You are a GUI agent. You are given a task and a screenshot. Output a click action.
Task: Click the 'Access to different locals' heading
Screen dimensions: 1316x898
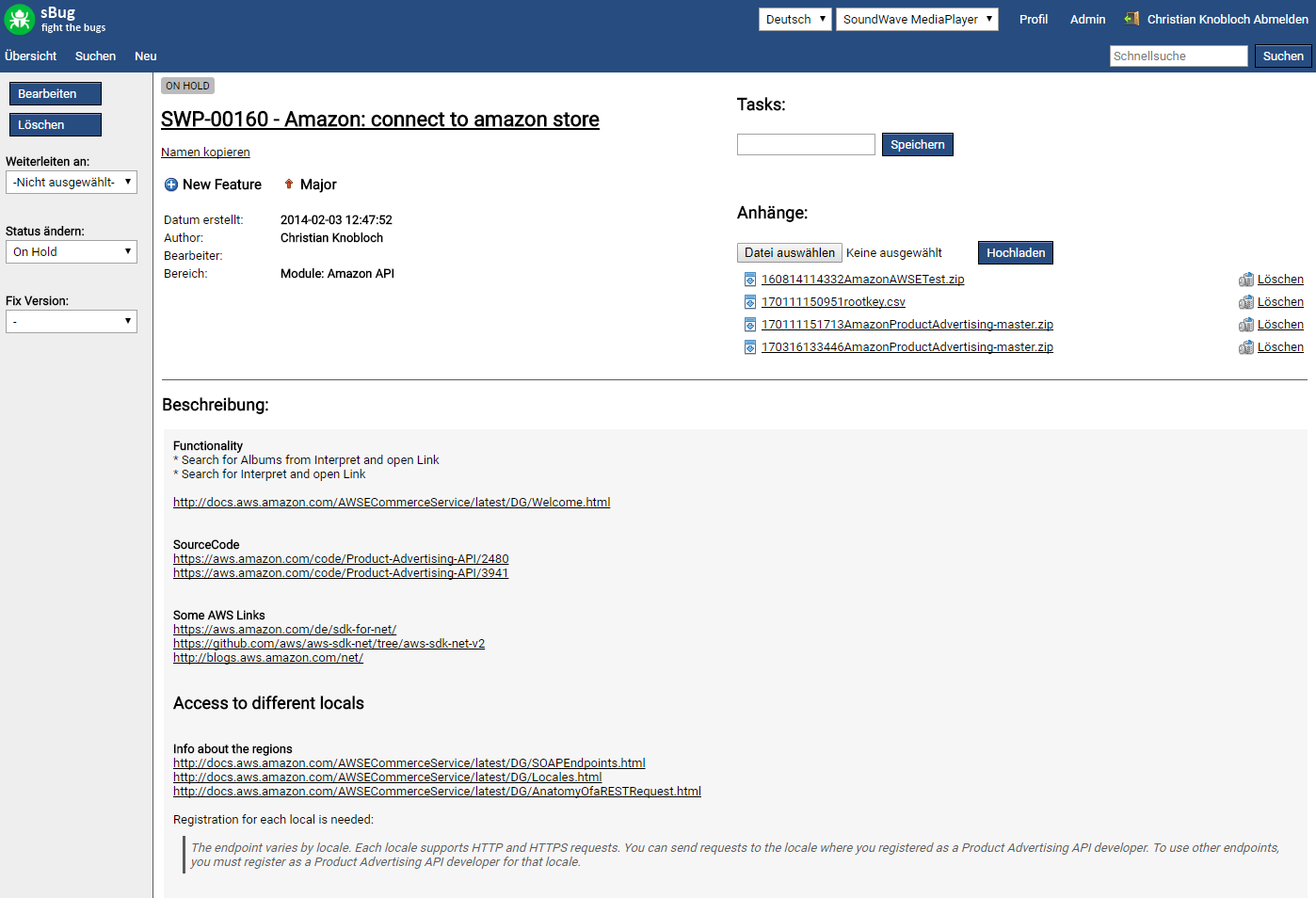[268, 703]
